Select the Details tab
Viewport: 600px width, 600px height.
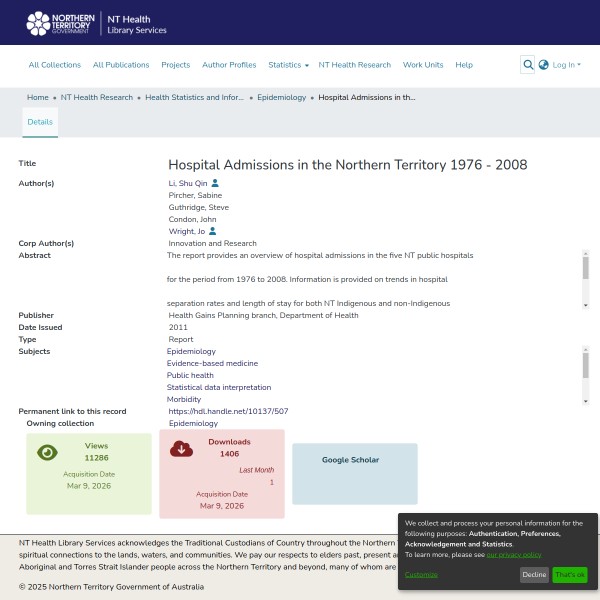pyautogui.click(x=40, y=122)
